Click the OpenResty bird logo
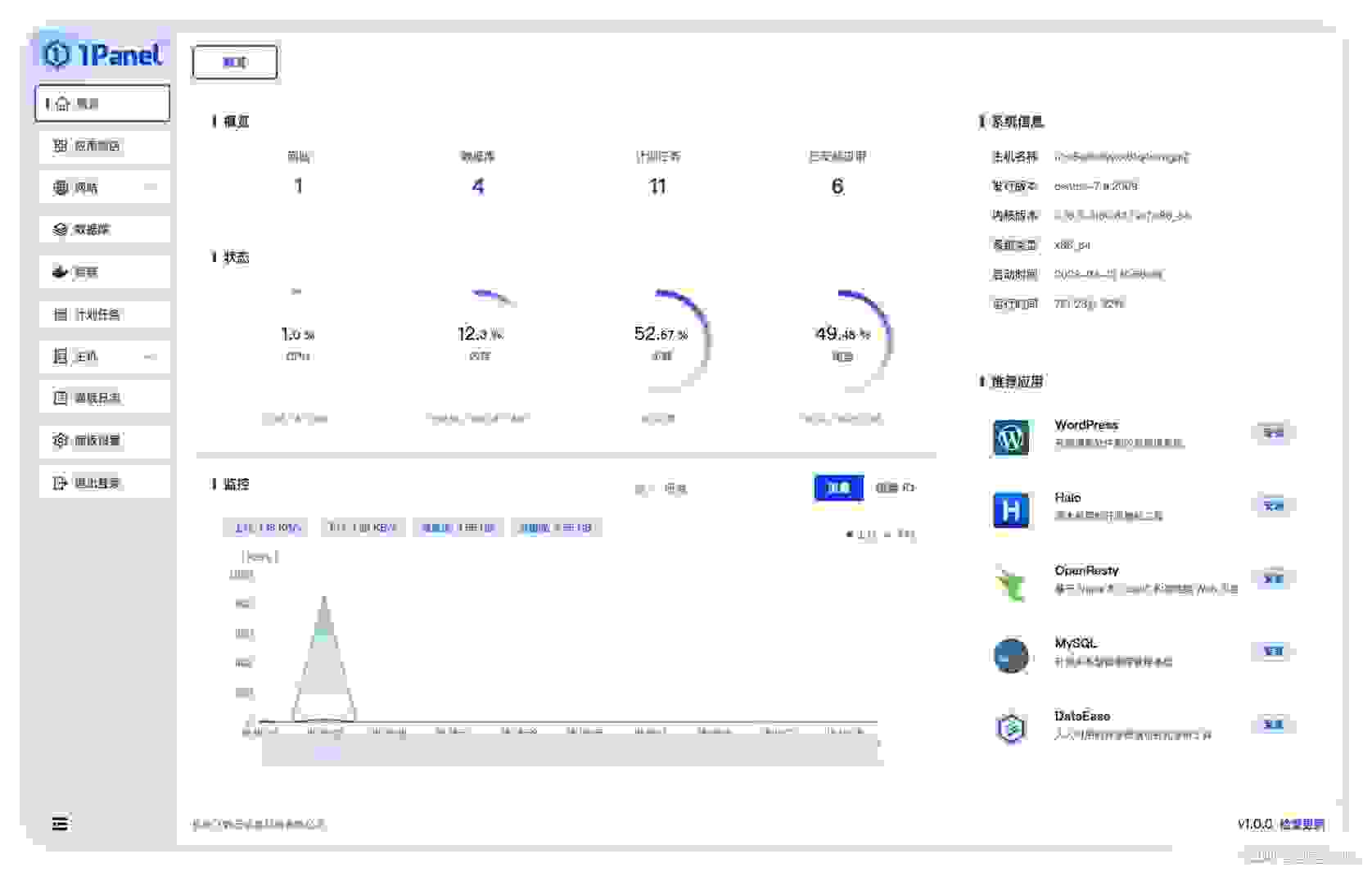The image size is (1372, 872). [x=1011, y=583]
